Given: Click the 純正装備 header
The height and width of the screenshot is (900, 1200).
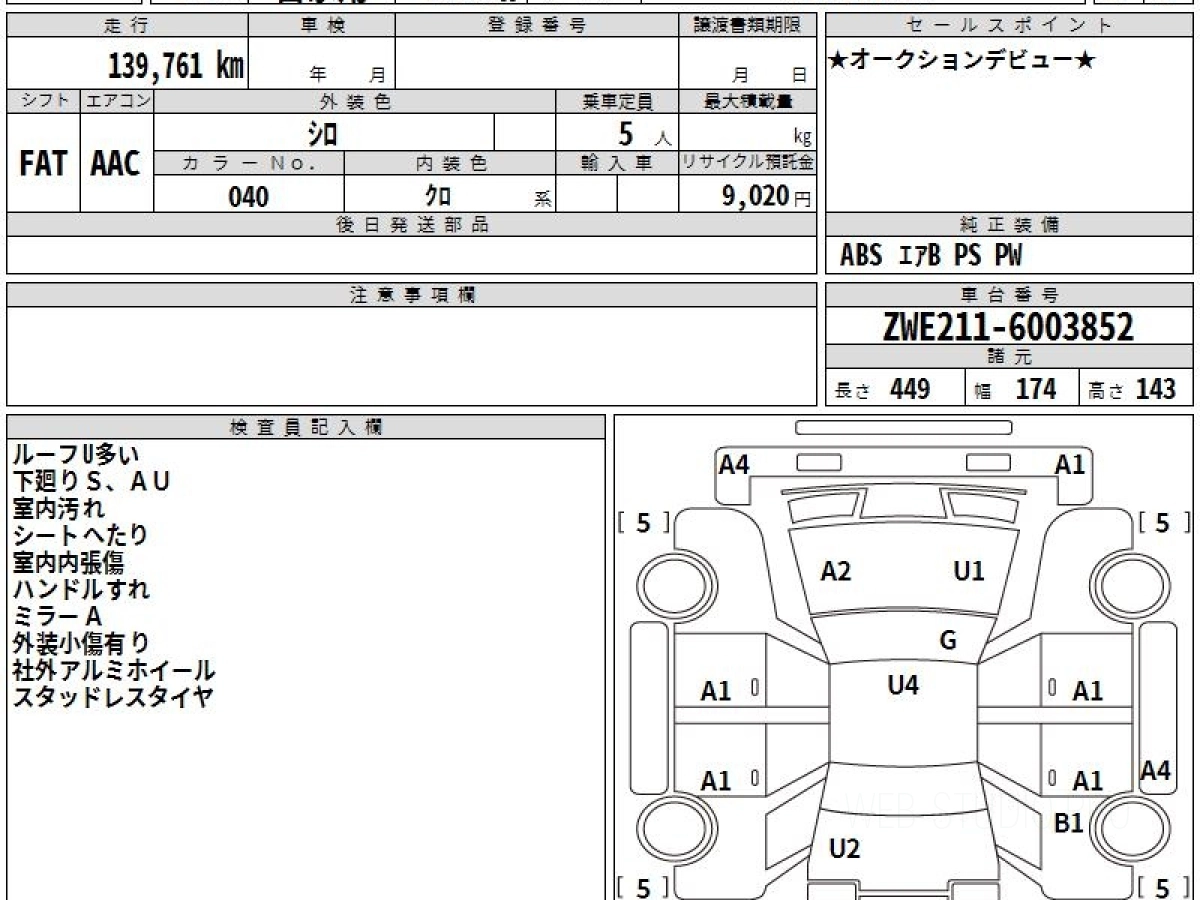Looking at the screenshot, I should (x=1009, y=225).
